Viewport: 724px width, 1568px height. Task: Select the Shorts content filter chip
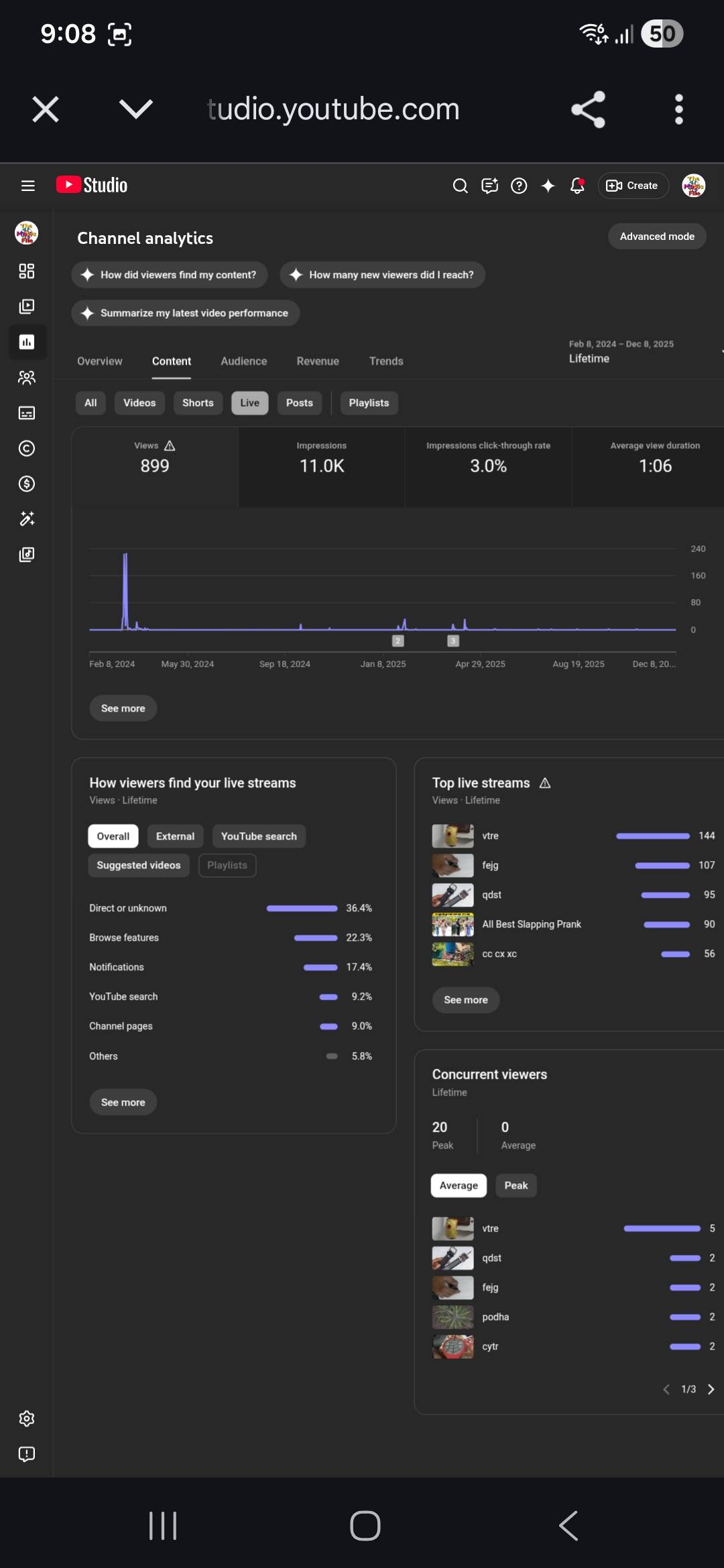(198, 403)
